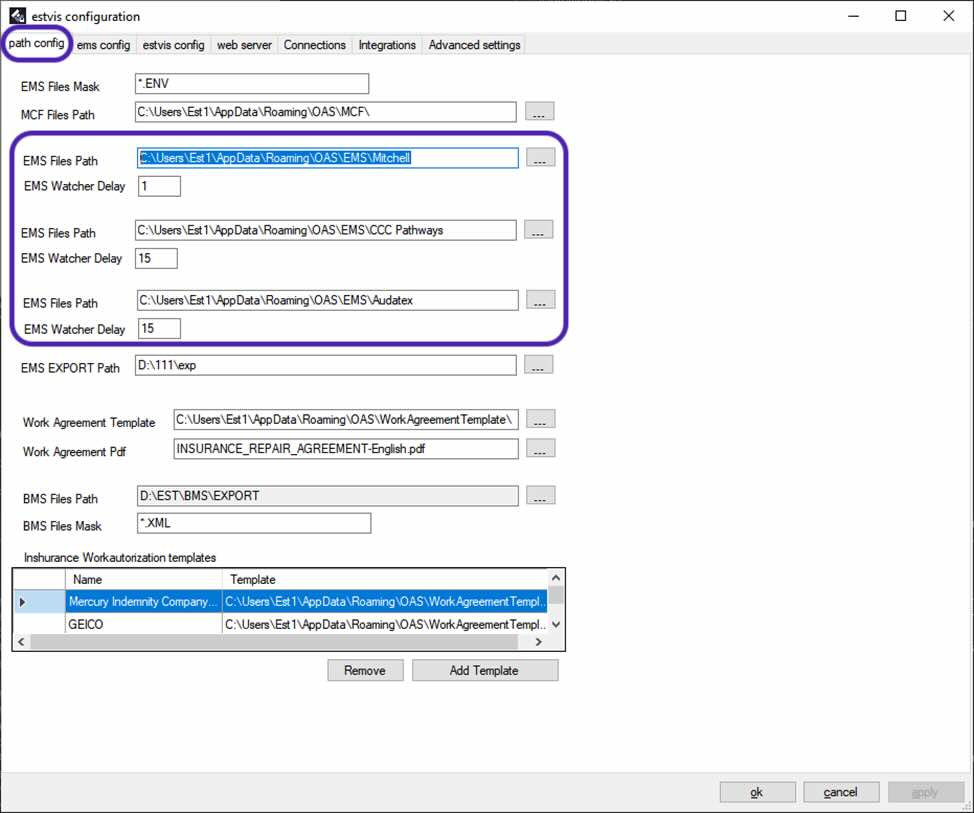Click the apply button

[x=926, y=793]
